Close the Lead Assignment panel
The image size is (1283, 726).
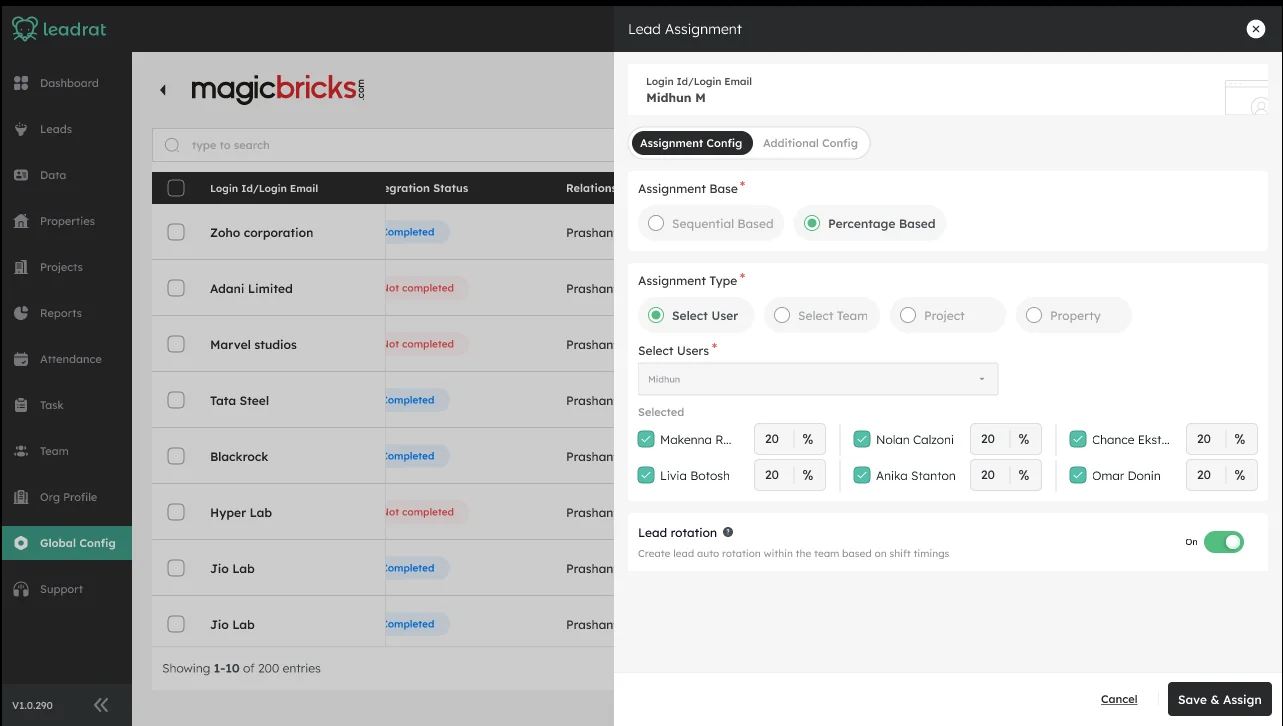click(1256, 29)
